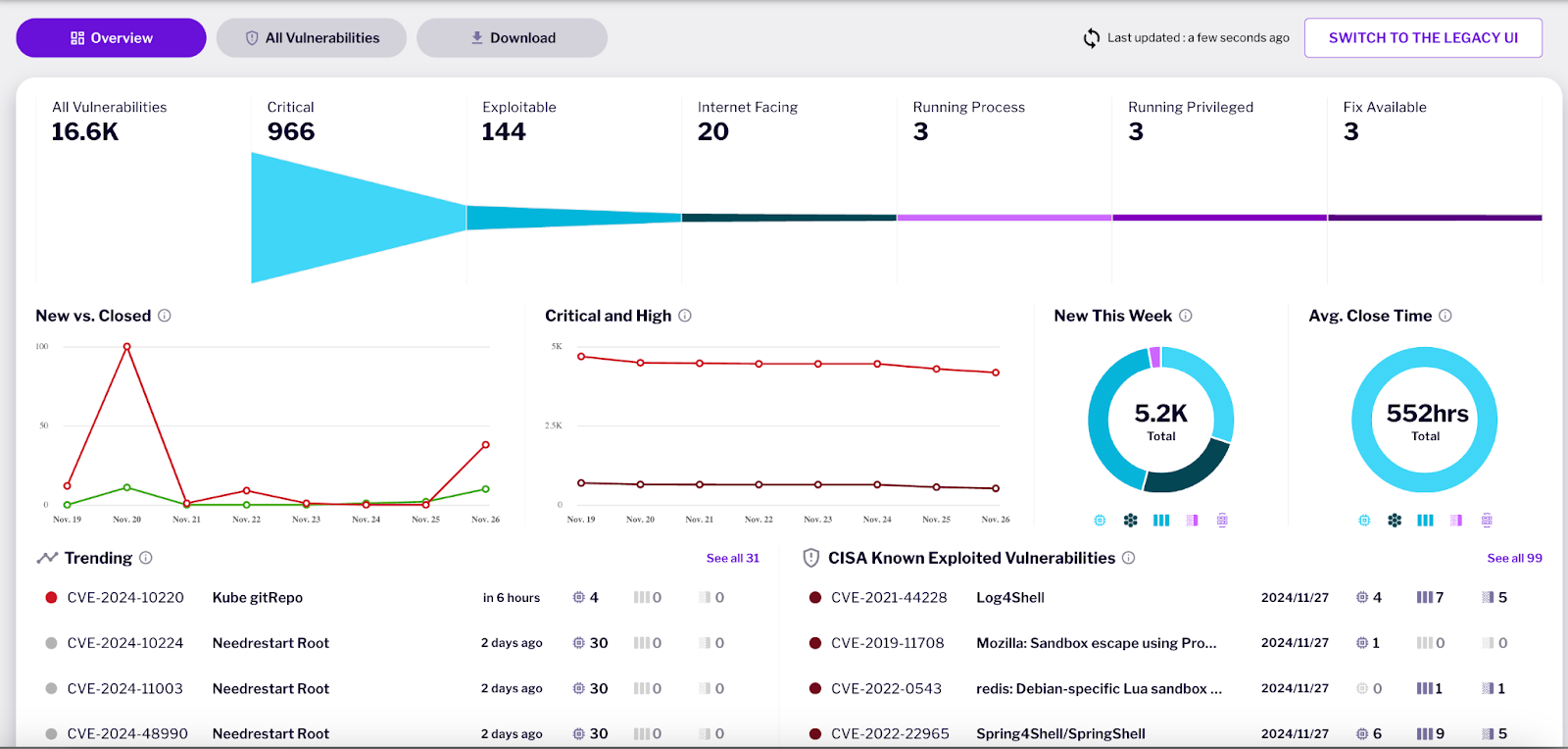Image resolution: width=1568 pixels, height=749 pixels.
Task: Click 'Last updated : a few seconds ago' text
Action: (1199, 38)
